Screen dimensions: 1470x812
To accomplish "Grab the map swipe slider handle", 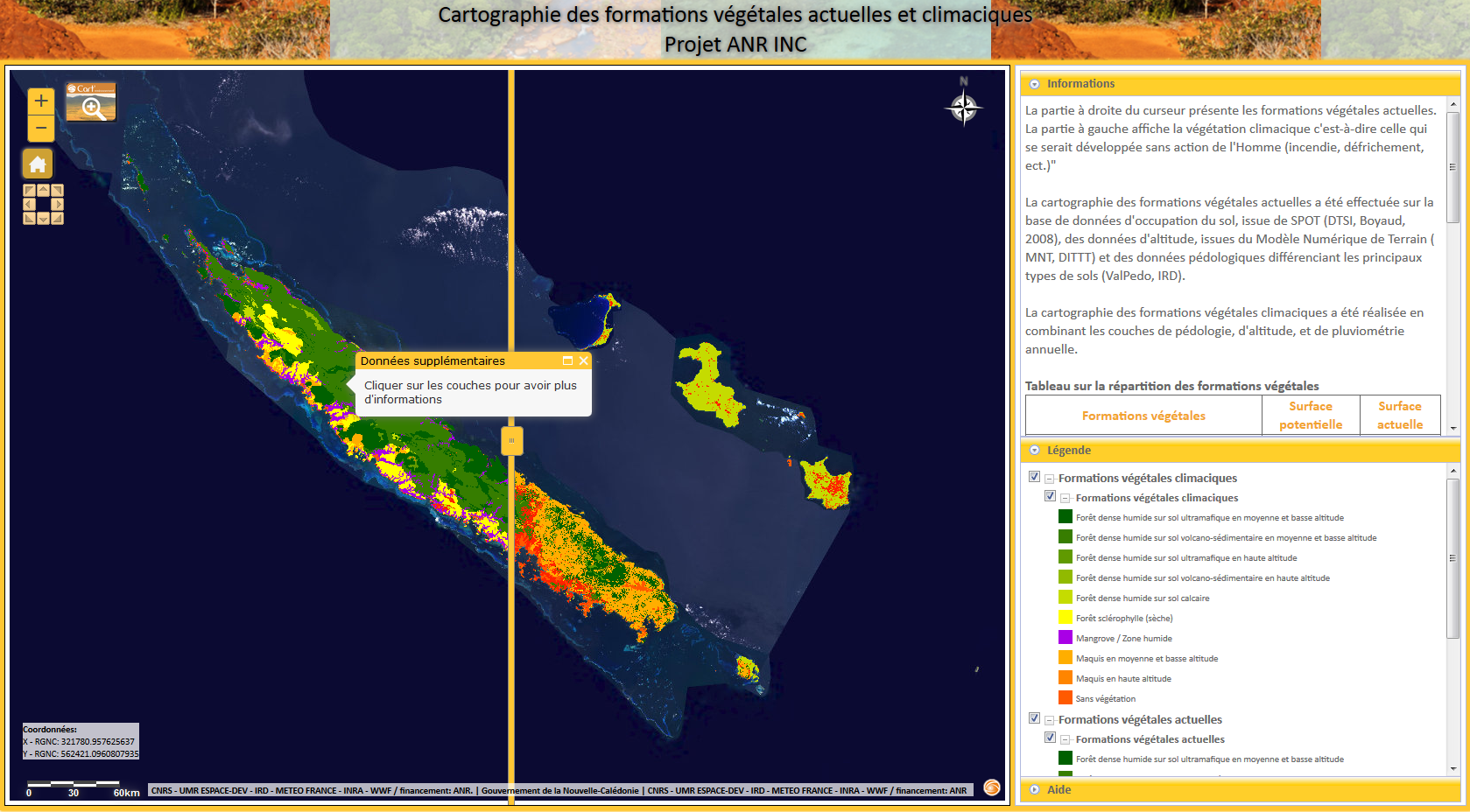I will coord(512,440).
